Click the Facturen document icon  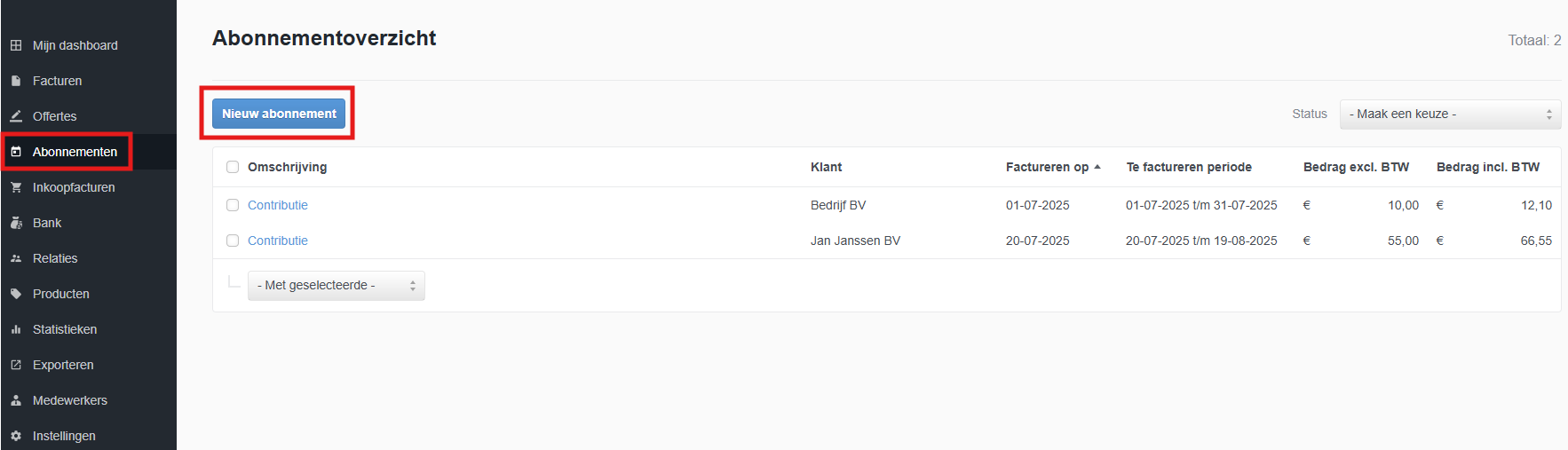point(16,81)
